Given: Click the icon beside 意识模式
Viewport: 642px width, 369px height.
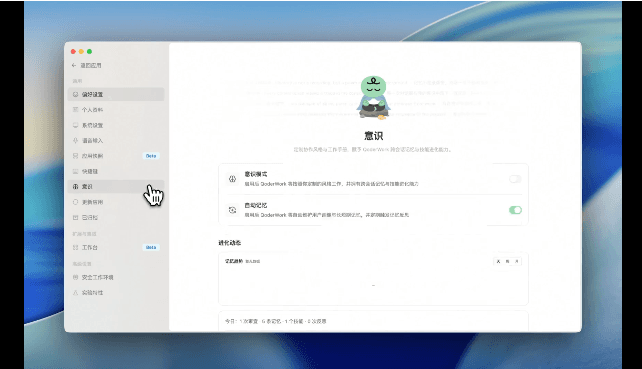Looking at the screenshot, I should pyautogui.click(x=232, y=179).
